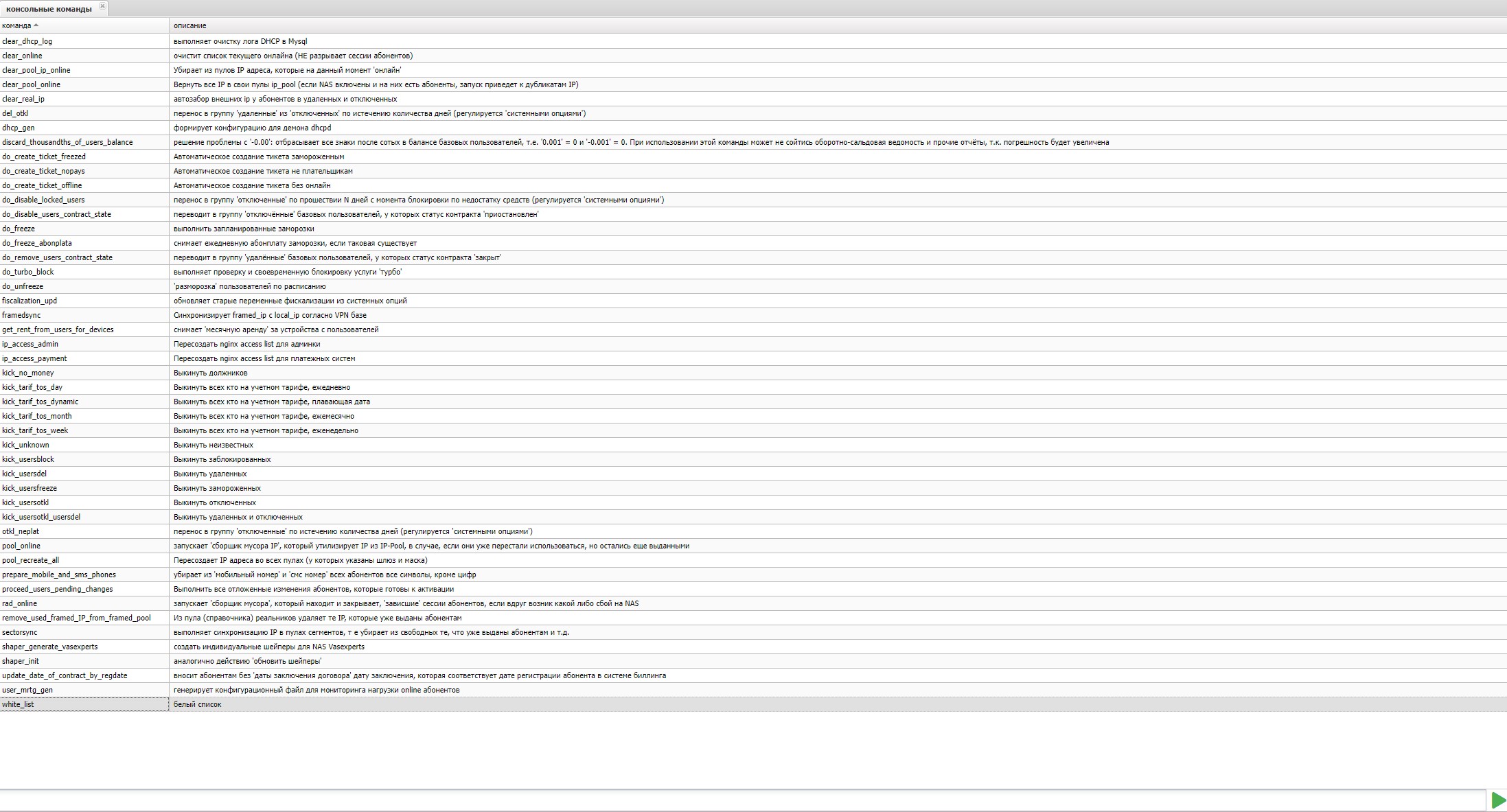Select the dhcp_gen command
This screenshot has height=812, width=1507.
[19, 128]
